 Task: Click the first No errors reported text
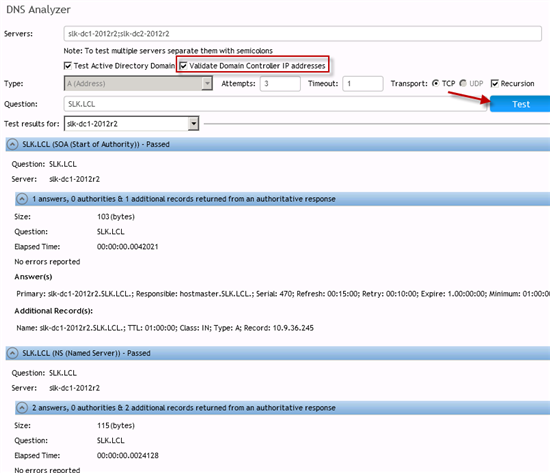[x=47, y=262]
